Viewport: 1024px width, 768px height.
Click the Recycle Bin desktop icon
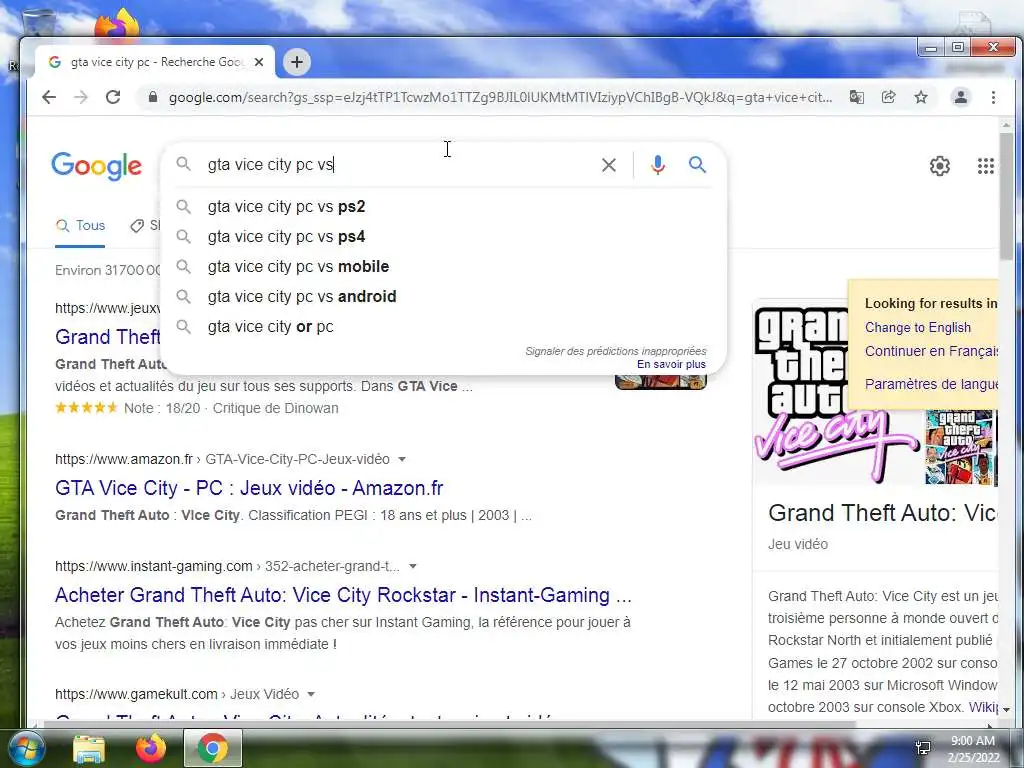tap(38, 23)
